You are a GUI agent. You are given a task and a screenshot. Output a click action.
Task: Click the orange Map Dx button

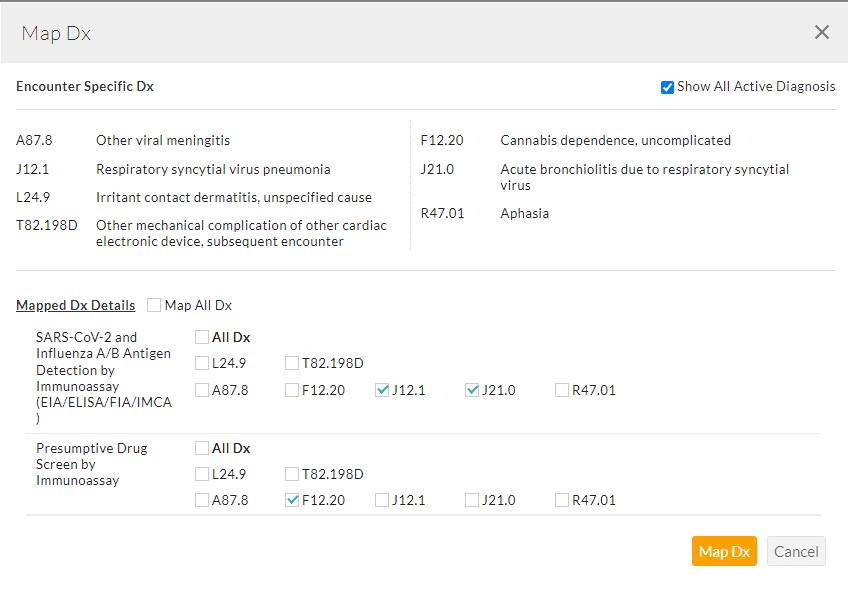click(x=724, y=552)
